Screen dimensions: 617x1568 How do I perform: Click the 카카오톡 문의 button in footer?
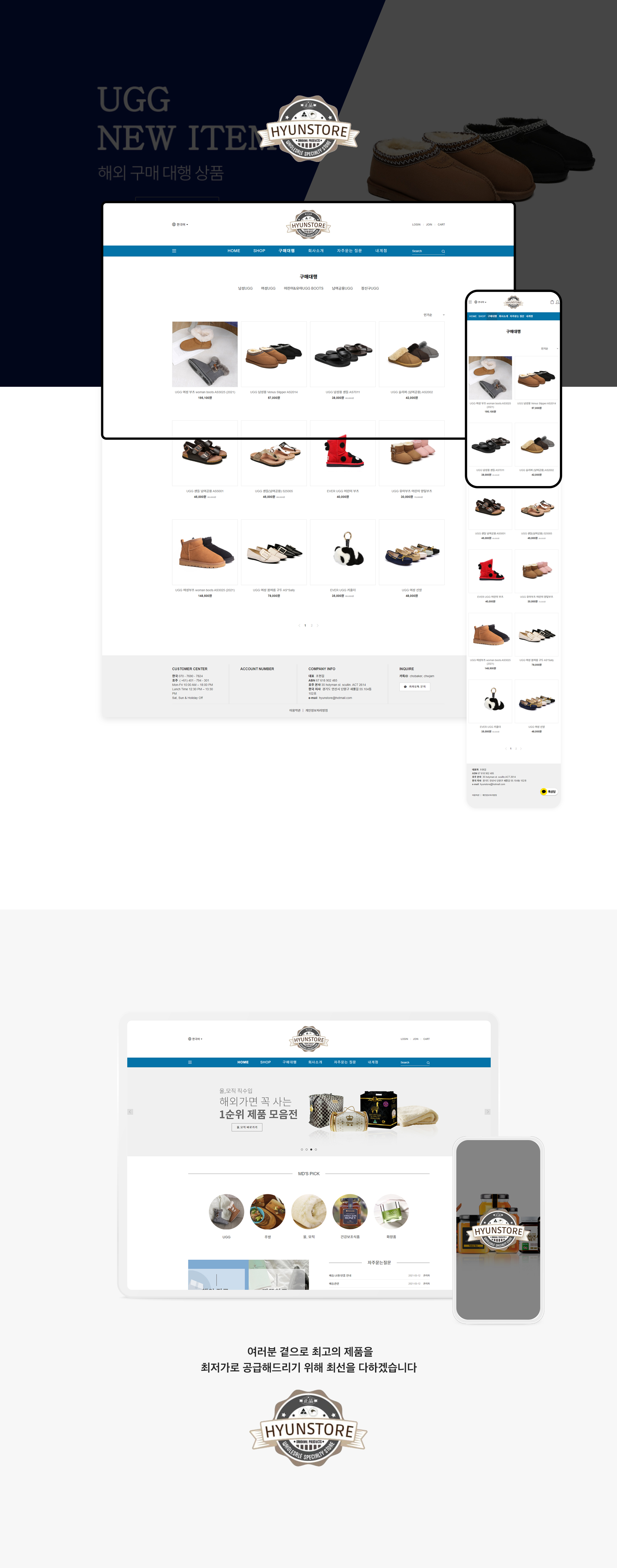(x=415, y=687)
